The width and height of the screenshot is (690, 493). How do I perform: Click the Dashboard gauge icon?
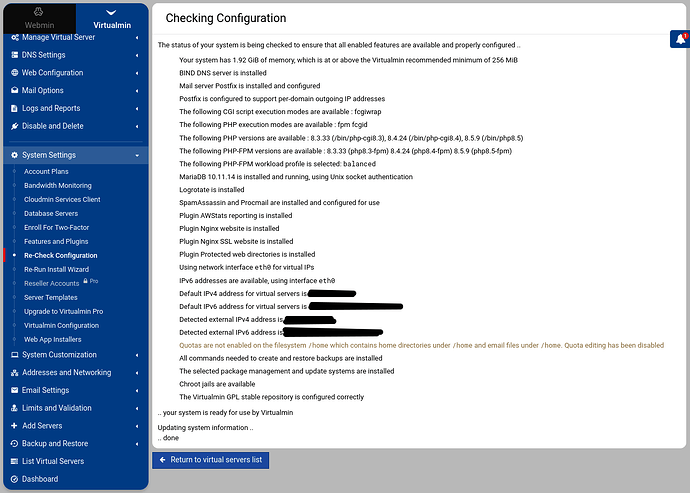15,479
